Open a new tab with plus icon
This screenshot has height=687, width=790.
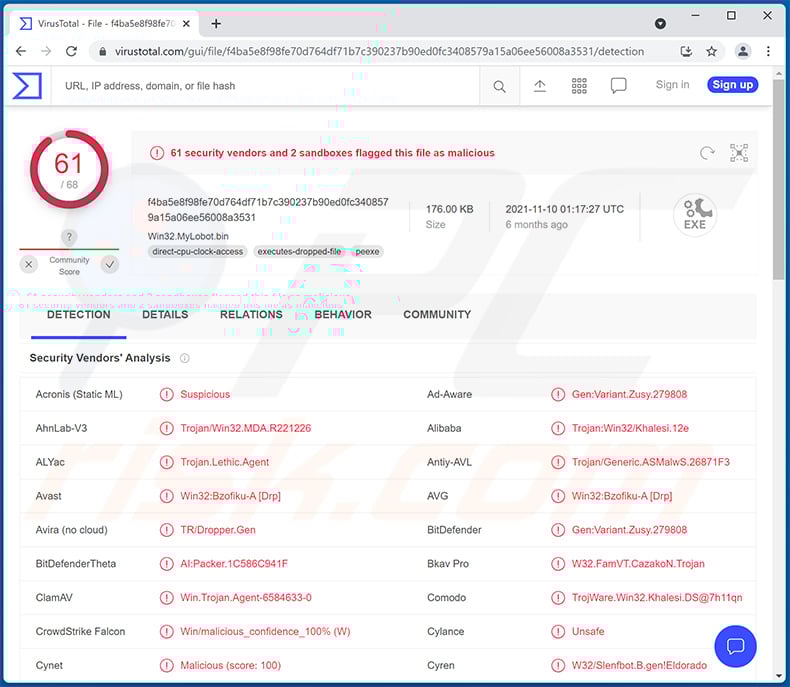pyautogui.click(x=216, y=24)
